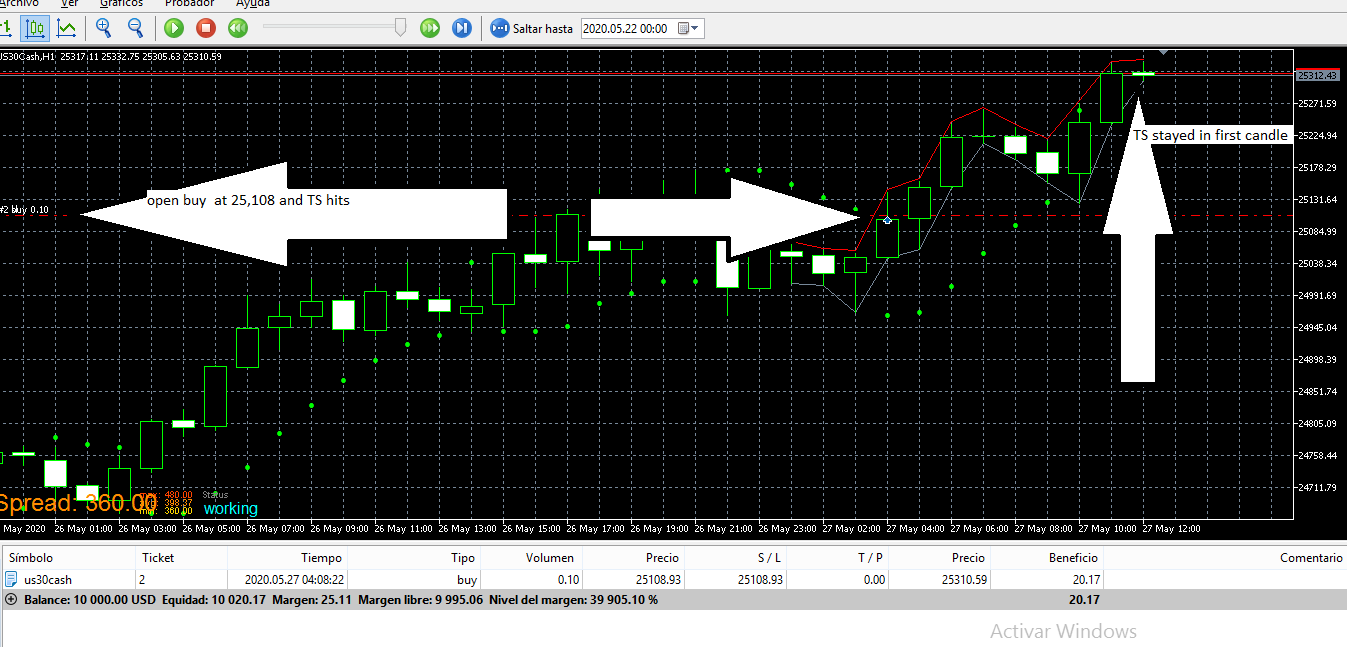Switch chart to line graph mode

[67, 28]
